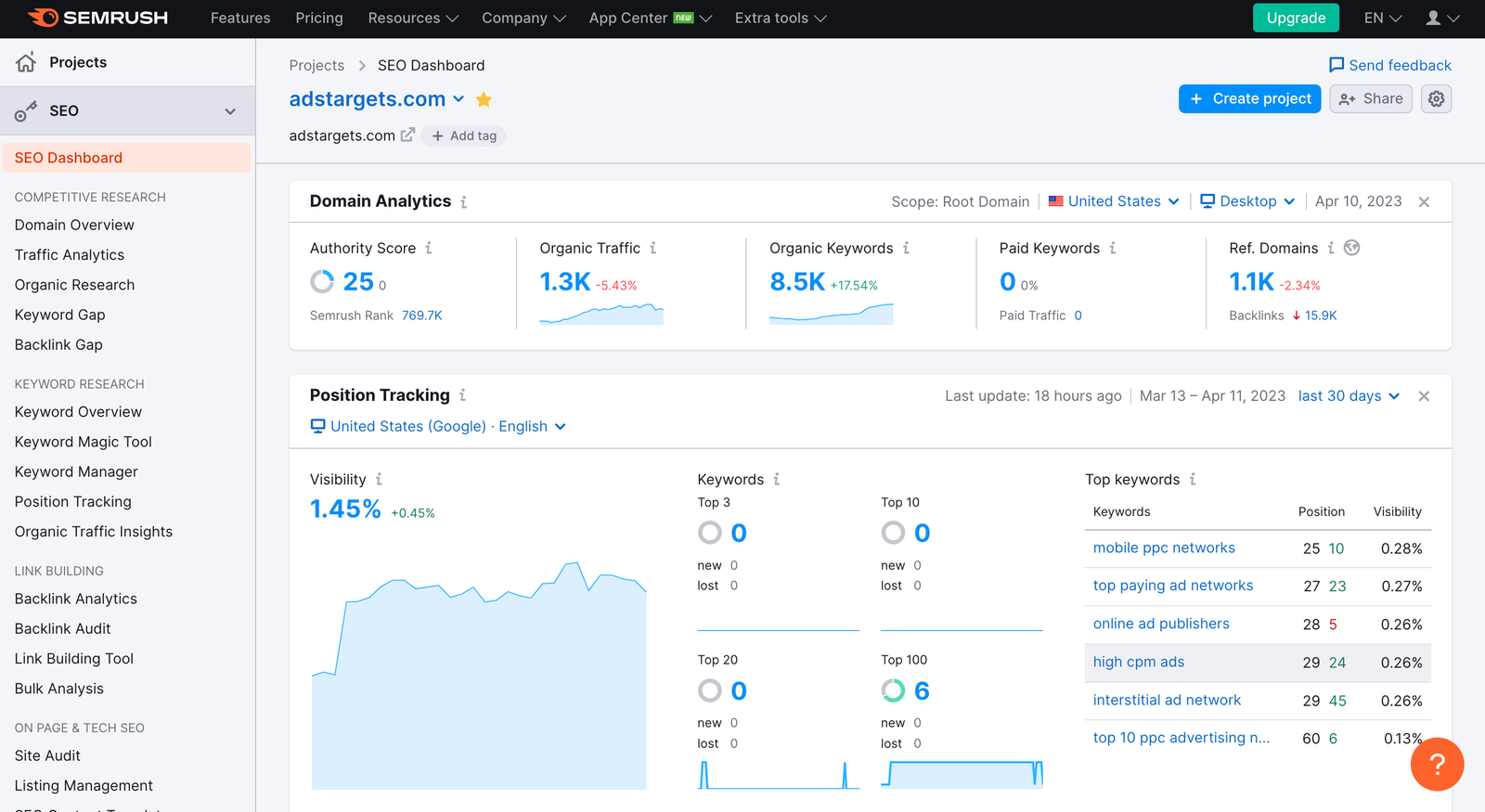Show Domain Analytics info icon
Viewport: 1485px width, 812px height.
[x=463, y=201]
